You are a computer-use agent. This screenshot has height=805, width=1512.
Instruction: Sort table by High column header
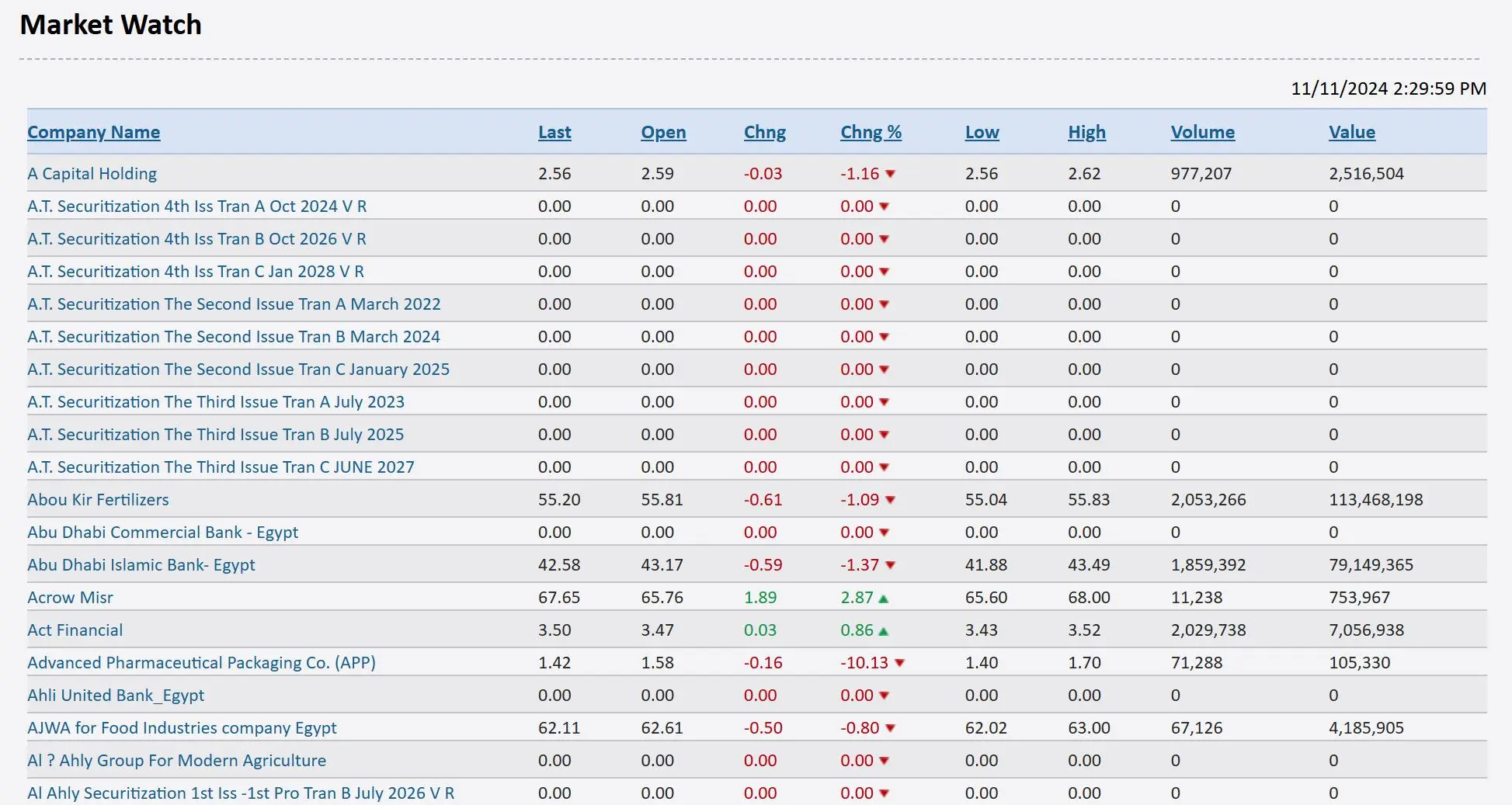tap(1086, 132)
